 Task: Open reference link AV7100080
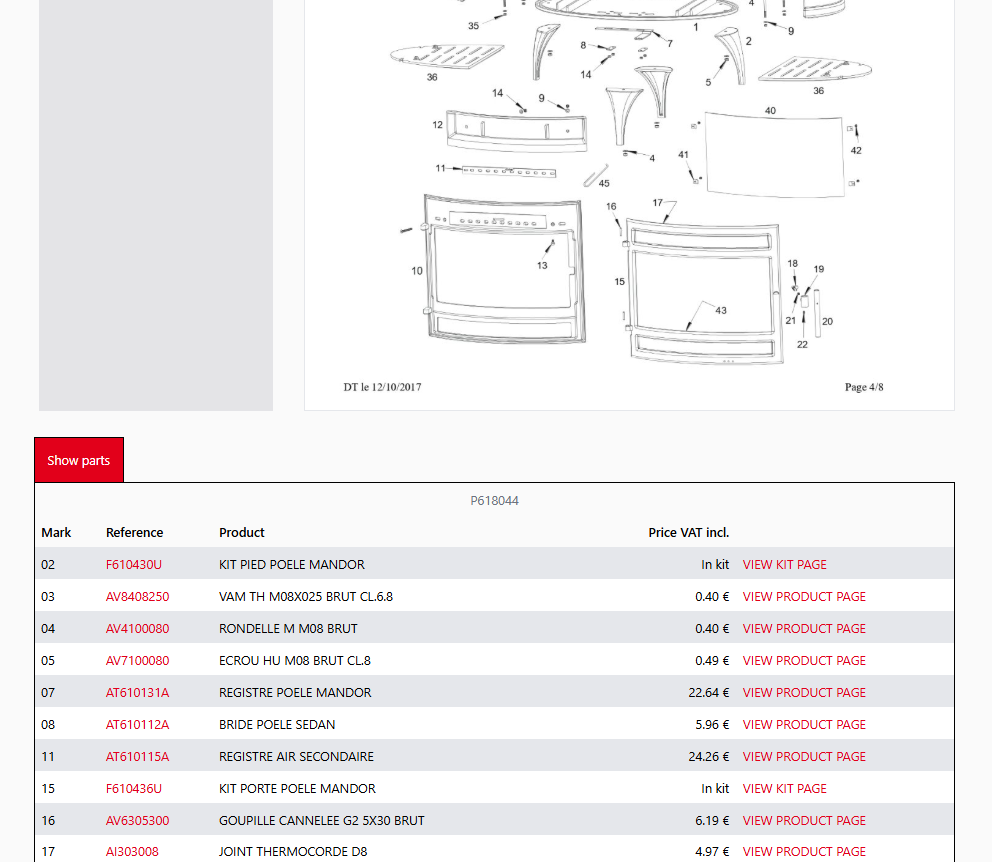pyautogui.click(x=137, y=660)
